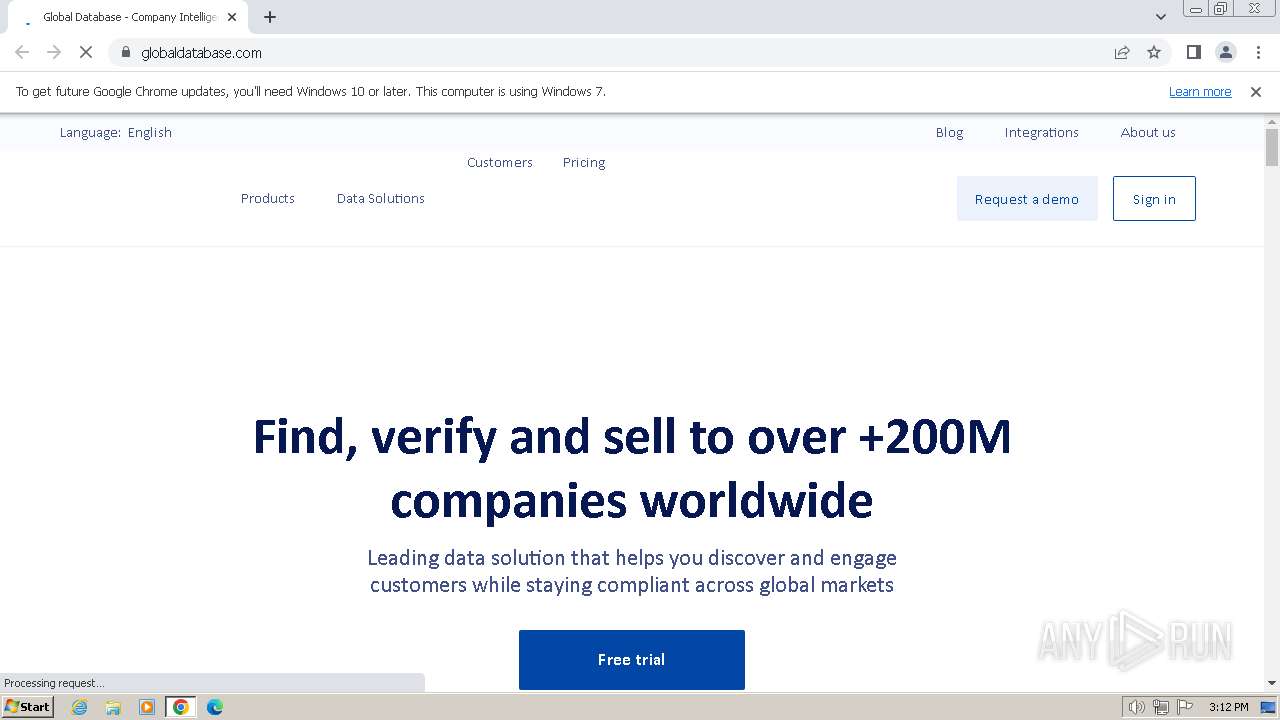The height and width of the screenshot is (720, 1280).
Task: Click the Request a demo button
Action: 1027,199
